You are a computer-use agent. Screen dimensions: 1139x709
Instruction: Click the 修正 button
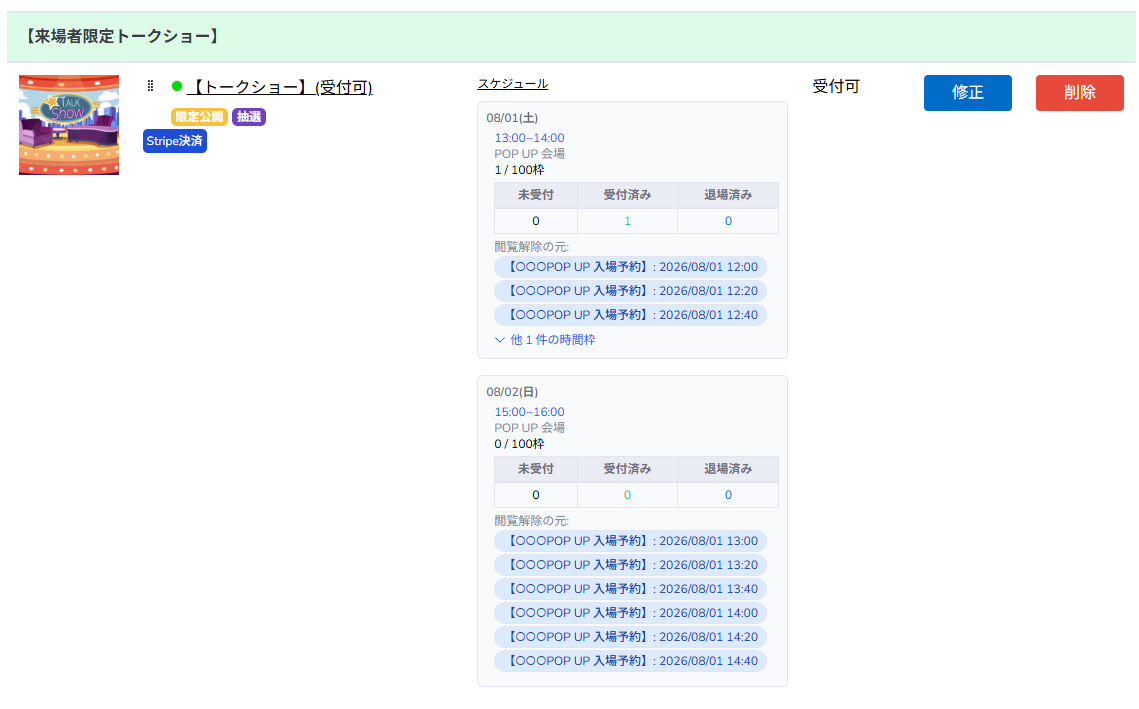(968, 93)
